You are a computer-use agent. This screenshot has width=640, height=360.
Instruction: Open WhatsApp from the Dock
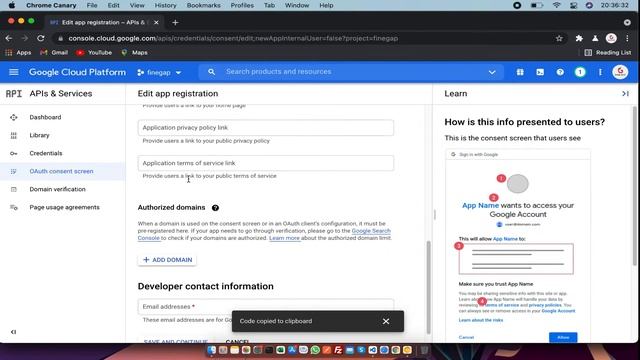pos(315,350)
